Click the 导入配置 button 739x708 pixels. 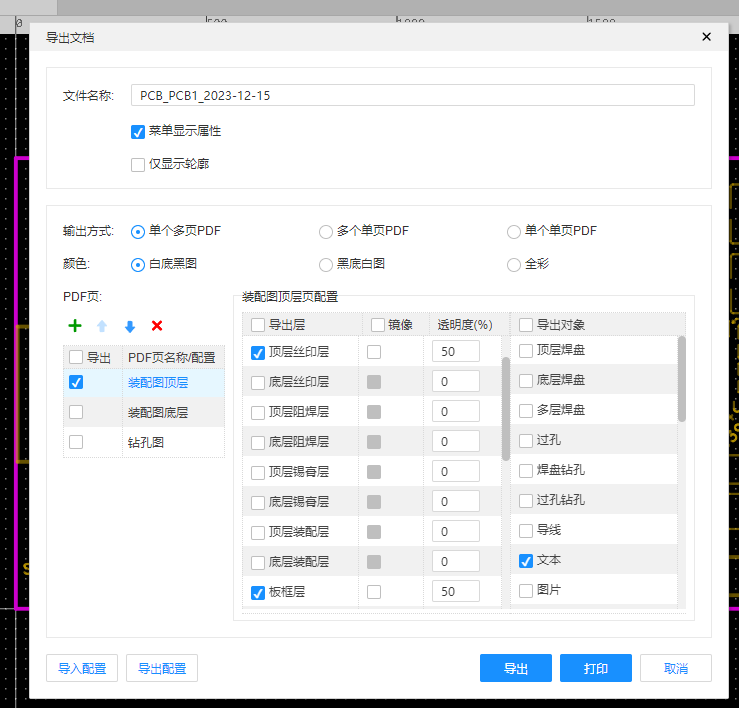[x=82, y=668]
